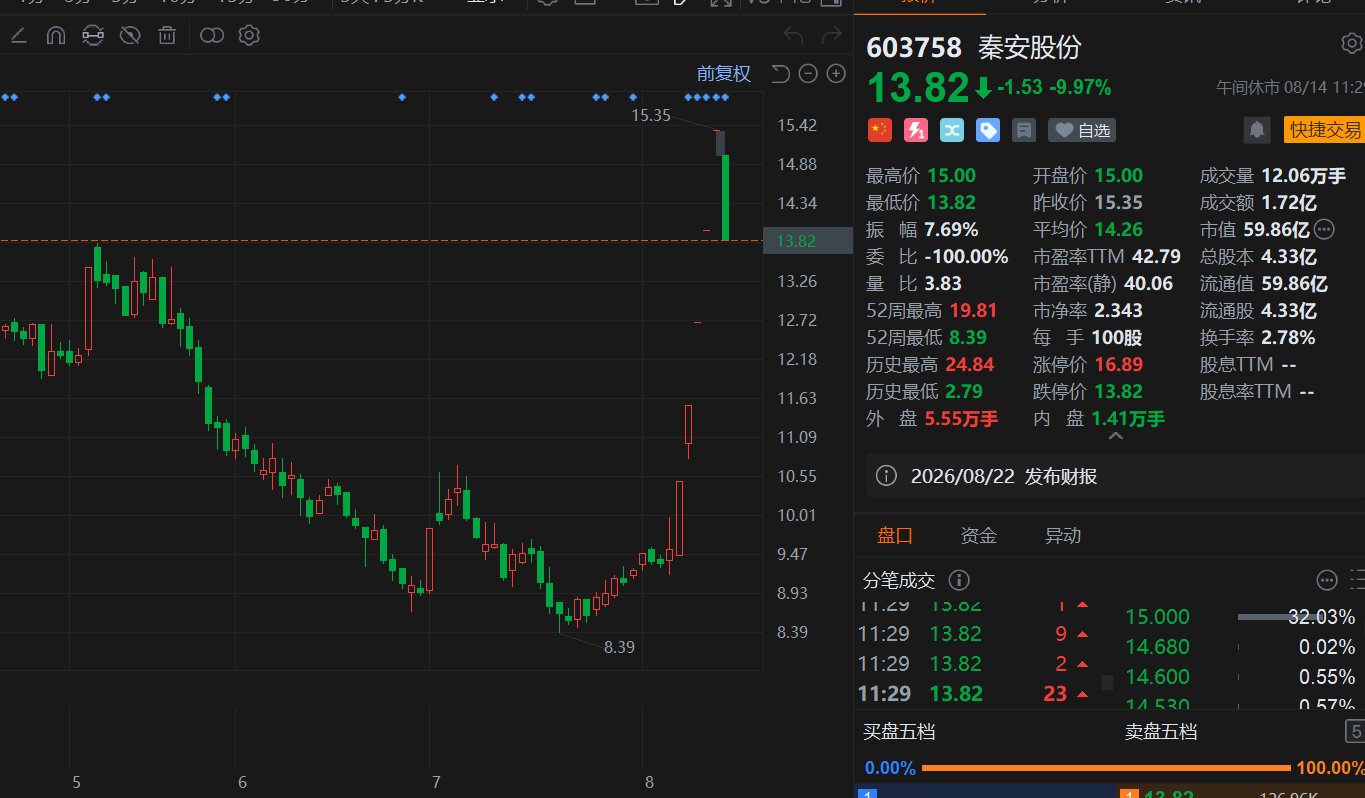Click the China flag market icon

coord(879,130)
